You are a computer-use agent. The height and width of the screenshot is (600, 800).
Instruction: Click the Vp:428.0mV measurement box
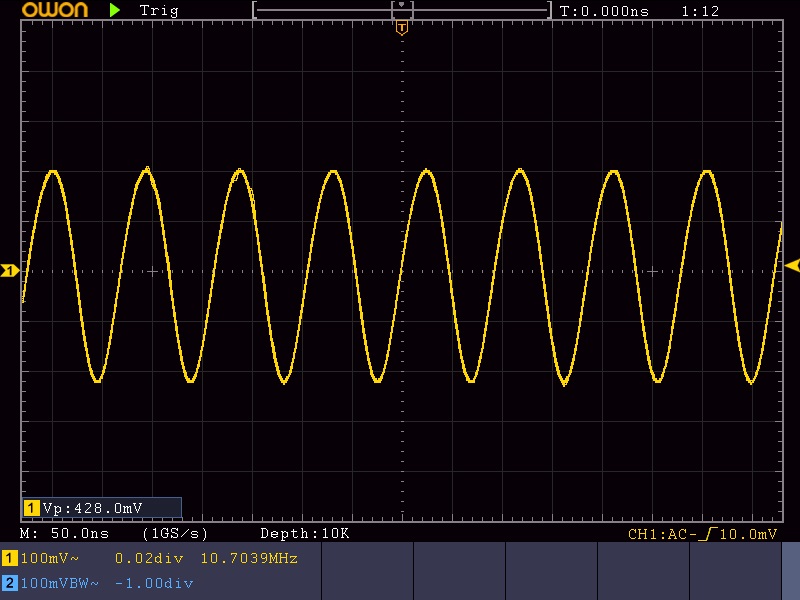[101, 509]
